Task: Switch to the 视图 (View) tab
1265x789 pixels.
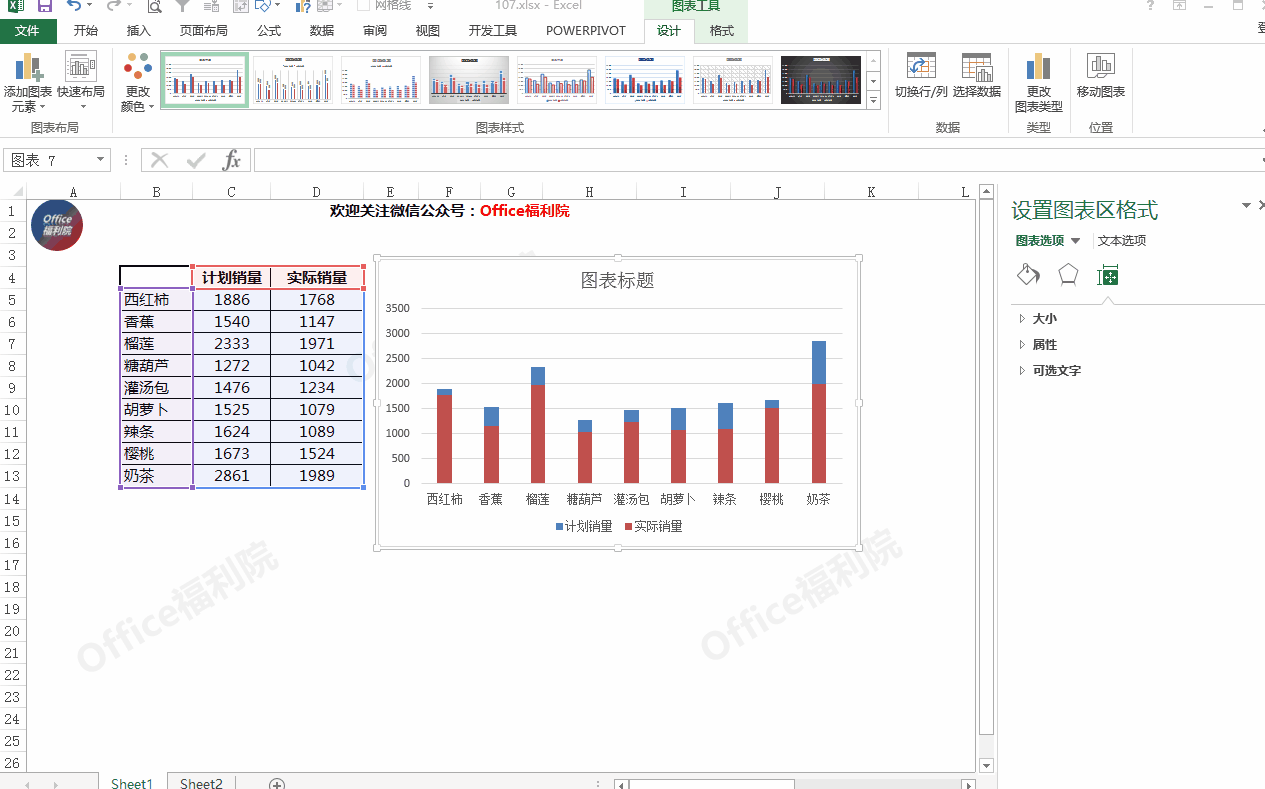Action: click(x=428, y=31)
